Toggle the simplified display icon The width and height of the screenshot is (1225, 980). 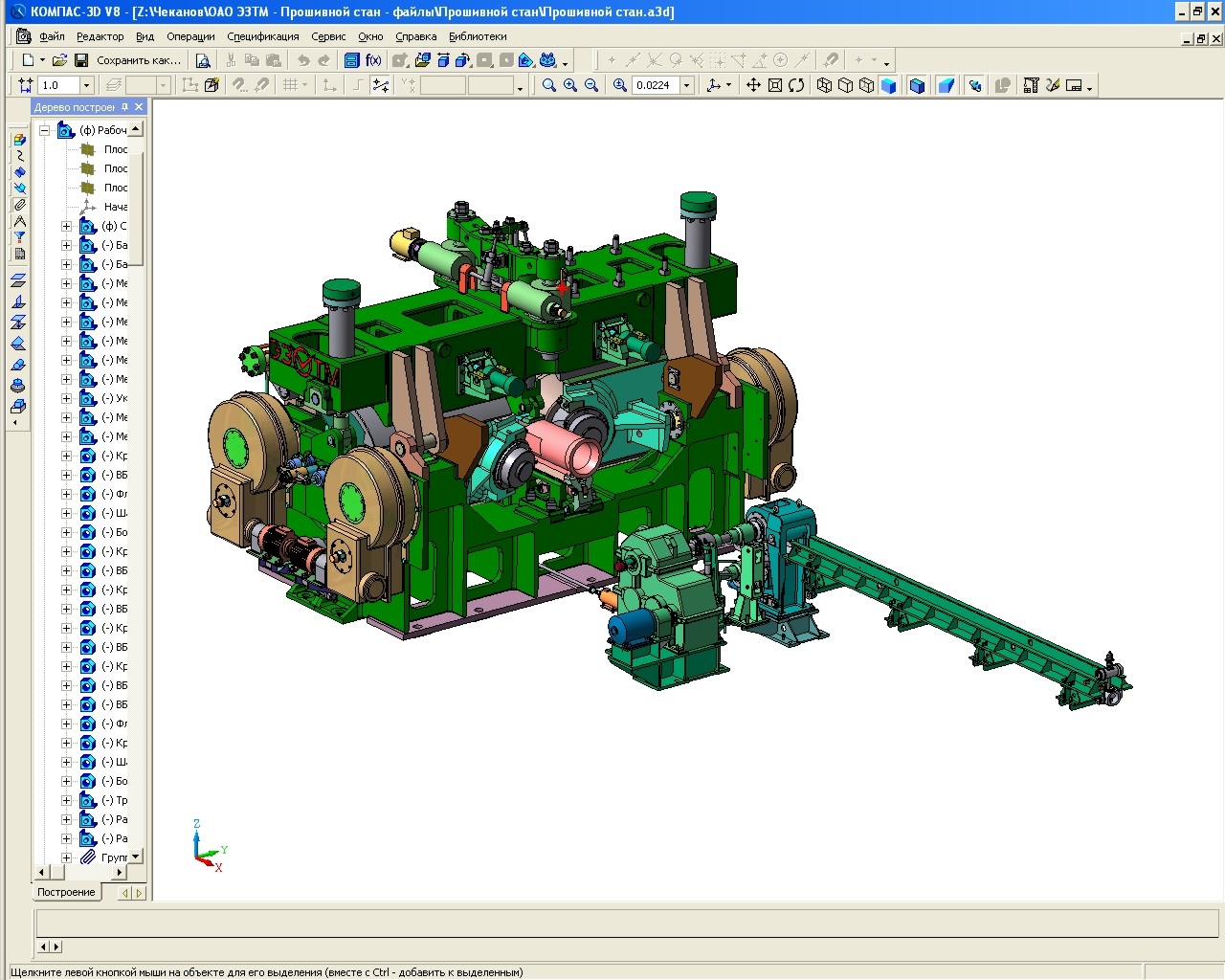coord(974,85)
